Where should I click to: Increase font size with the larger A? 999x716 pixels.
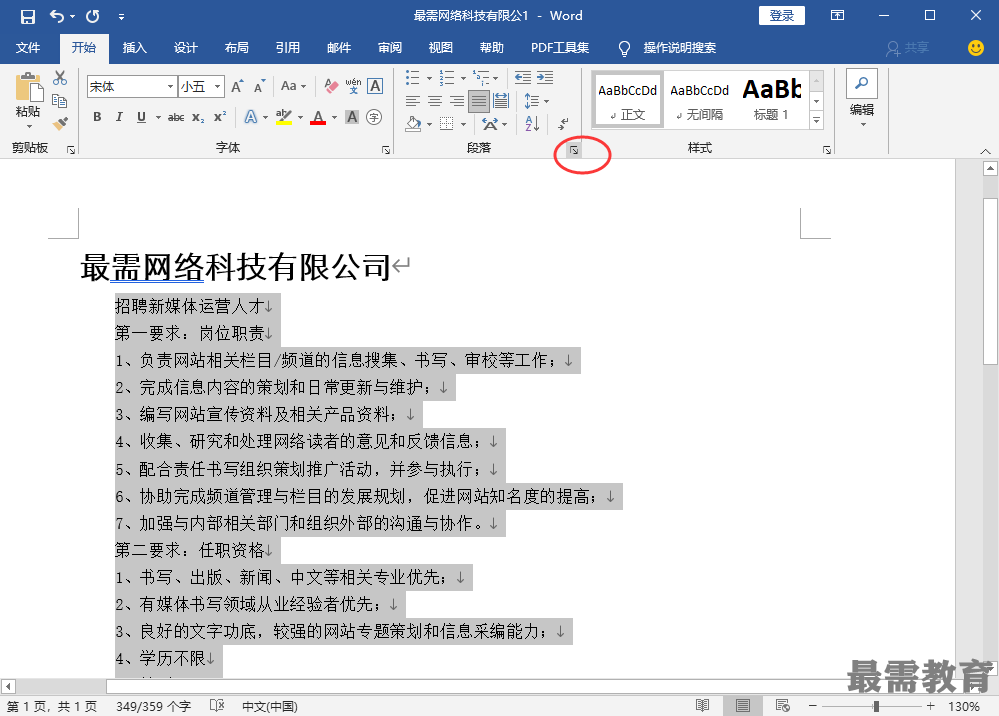tap(237, 87)
